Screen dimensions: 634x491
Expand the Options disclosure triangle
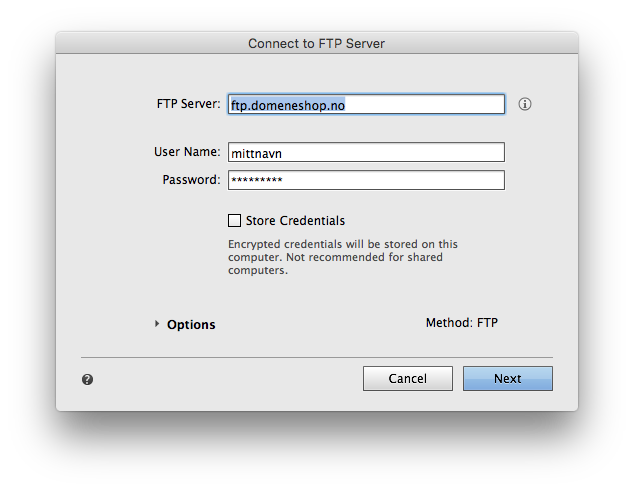click(x=157, y=324)
